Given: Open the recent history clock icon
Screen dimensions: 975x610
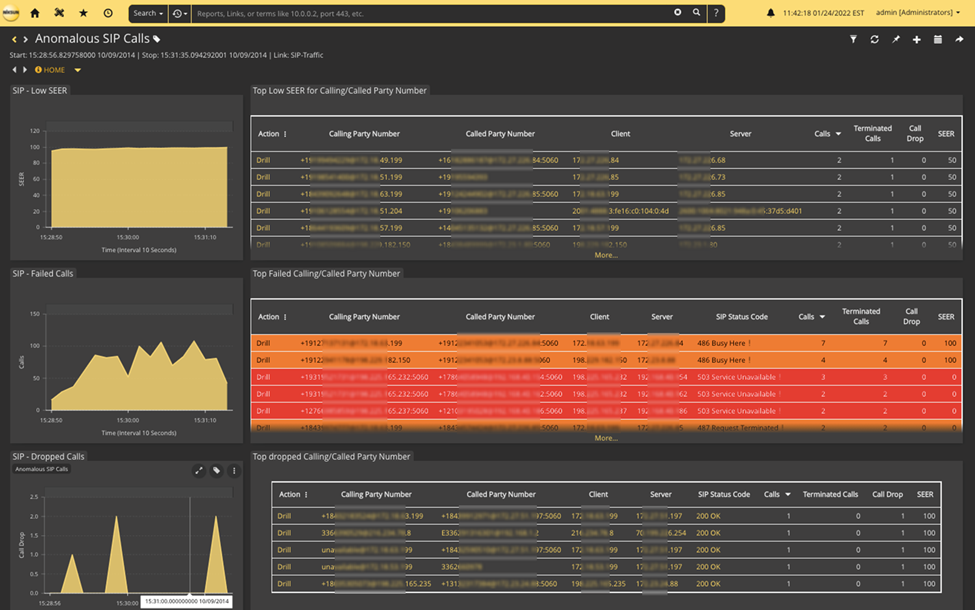Looking at the screenshot, I should click(x=108, y=13).
